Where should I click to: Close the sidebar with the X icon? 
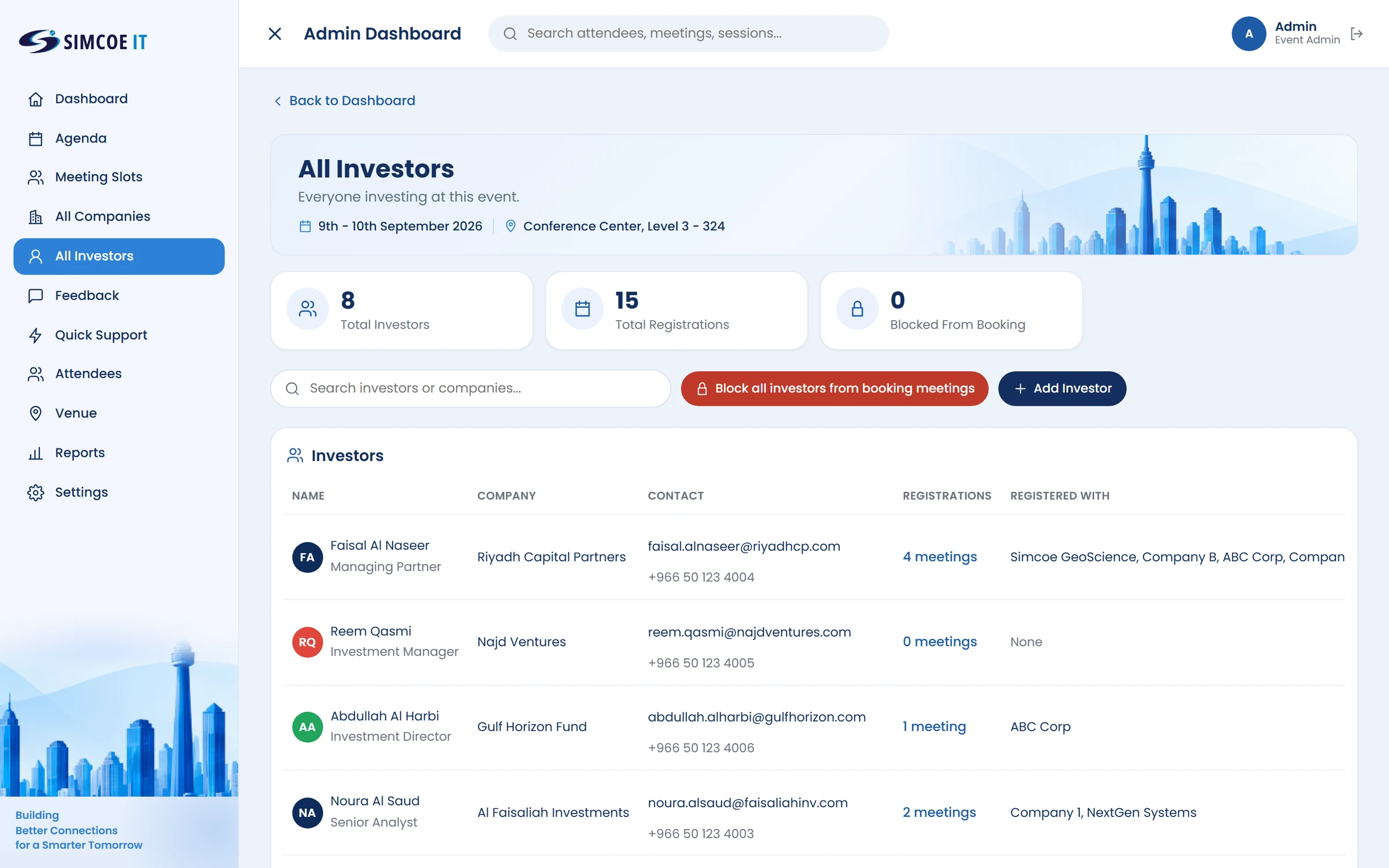(275, 34)
